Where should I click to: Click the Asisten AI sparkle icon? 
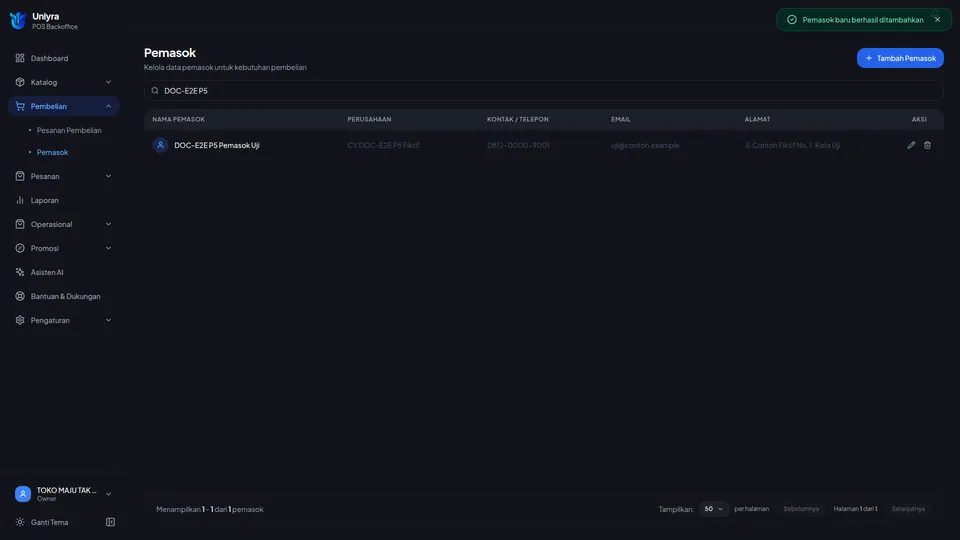pyautogui.click(x=20, y=272)
